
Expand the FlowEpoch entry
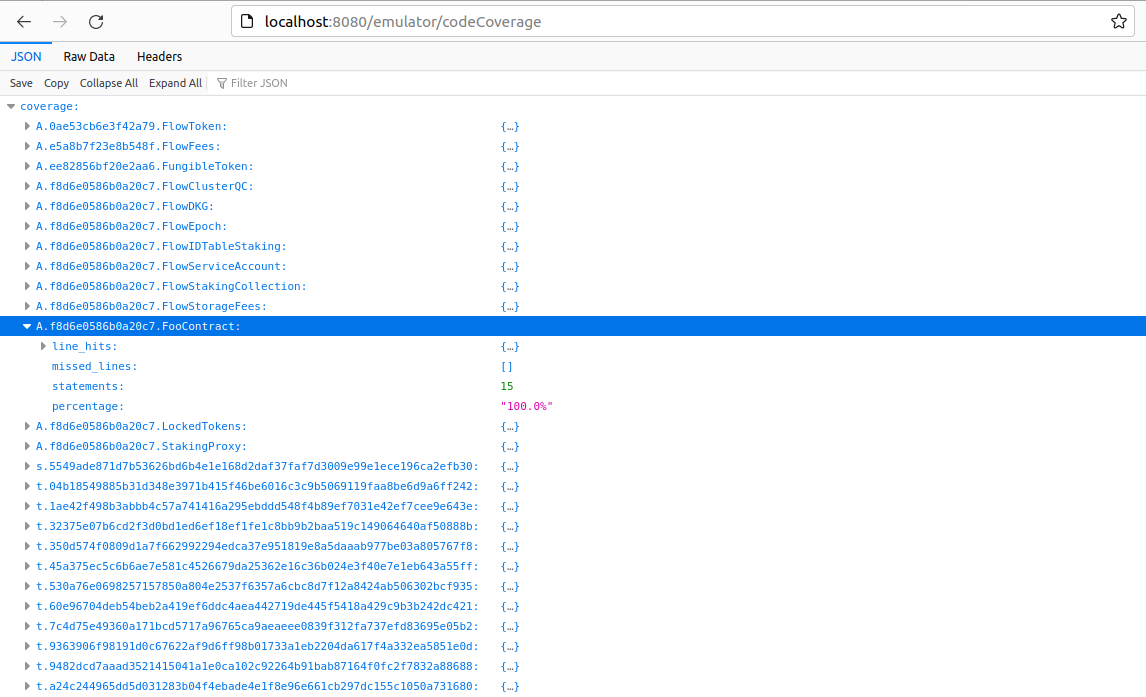point(27,226)
